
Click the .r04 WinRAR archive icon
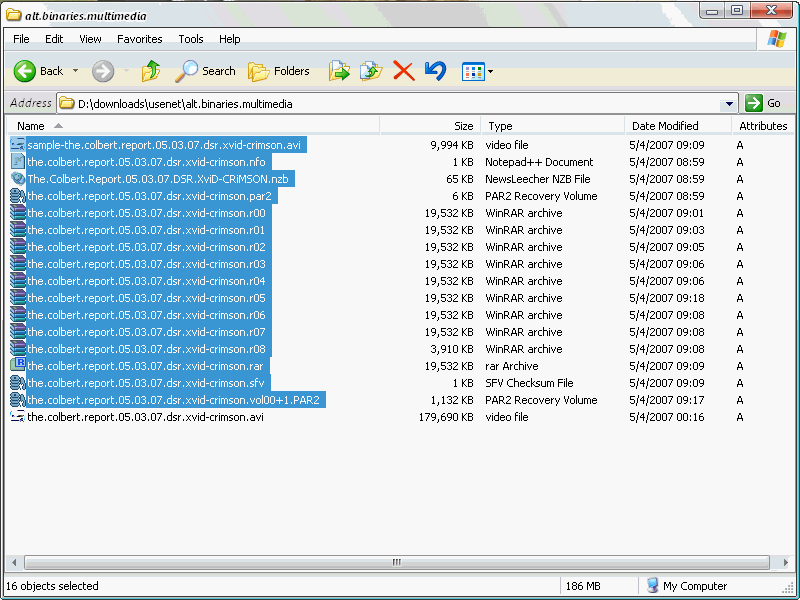coord(18,281)
